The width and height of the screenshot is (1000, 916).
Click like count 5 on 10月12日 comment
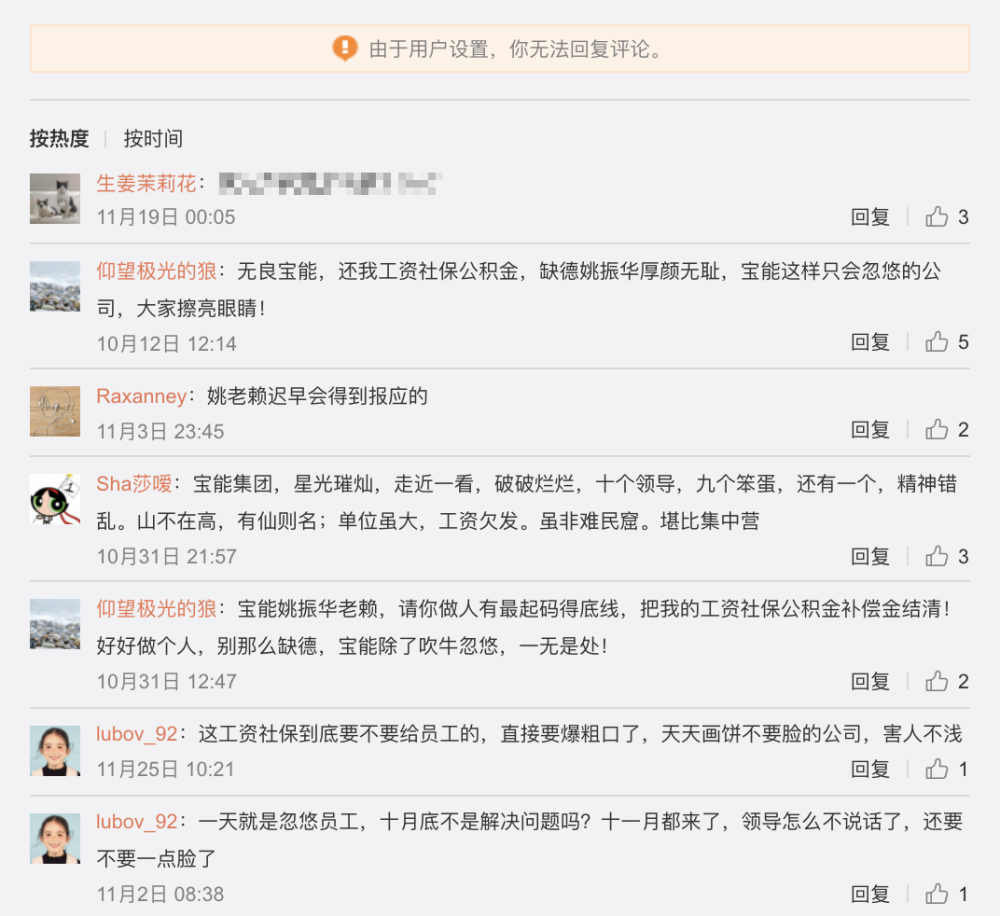[963, 342]
